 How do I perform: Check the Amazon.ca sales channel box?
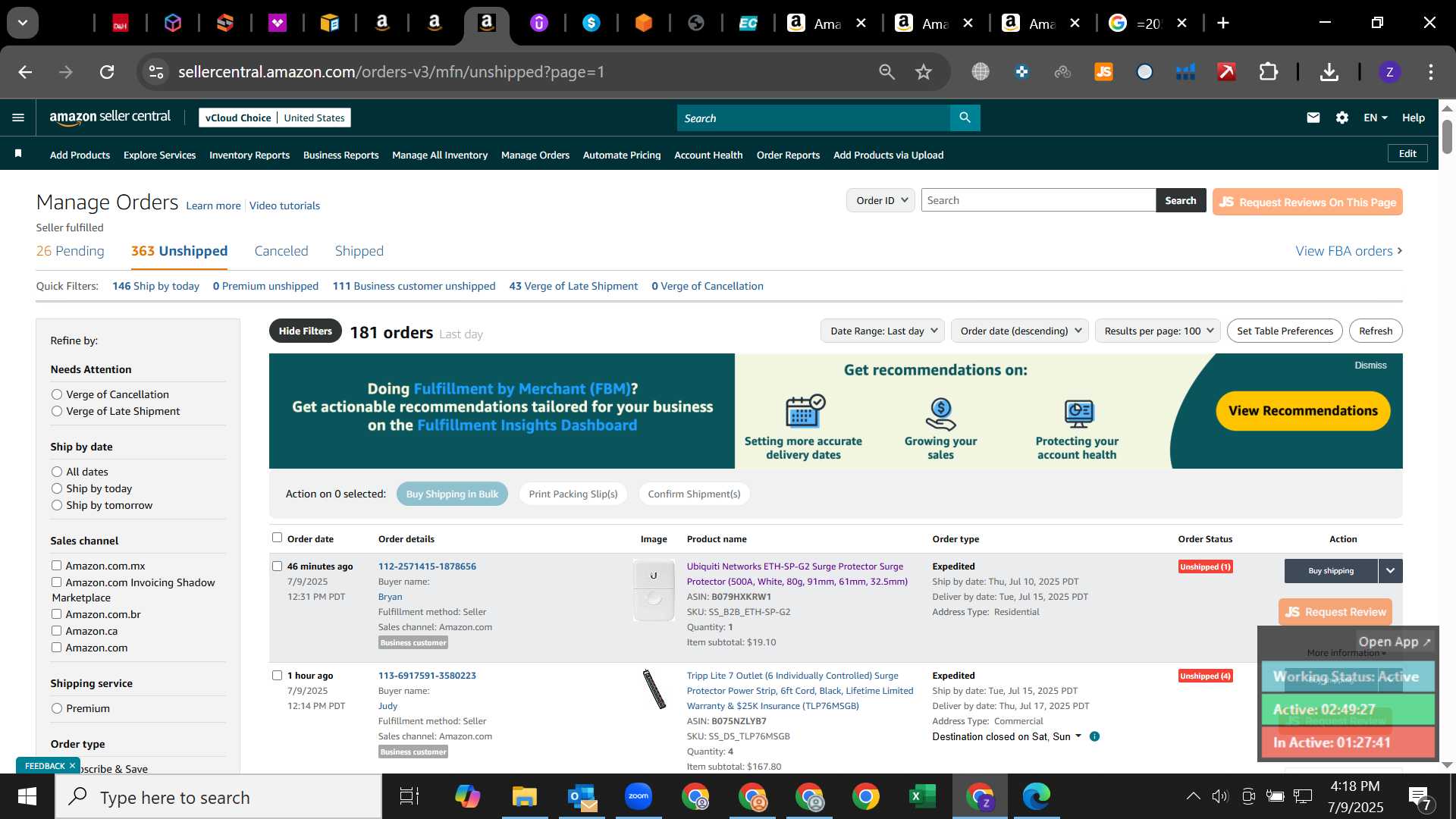[56, 630]
